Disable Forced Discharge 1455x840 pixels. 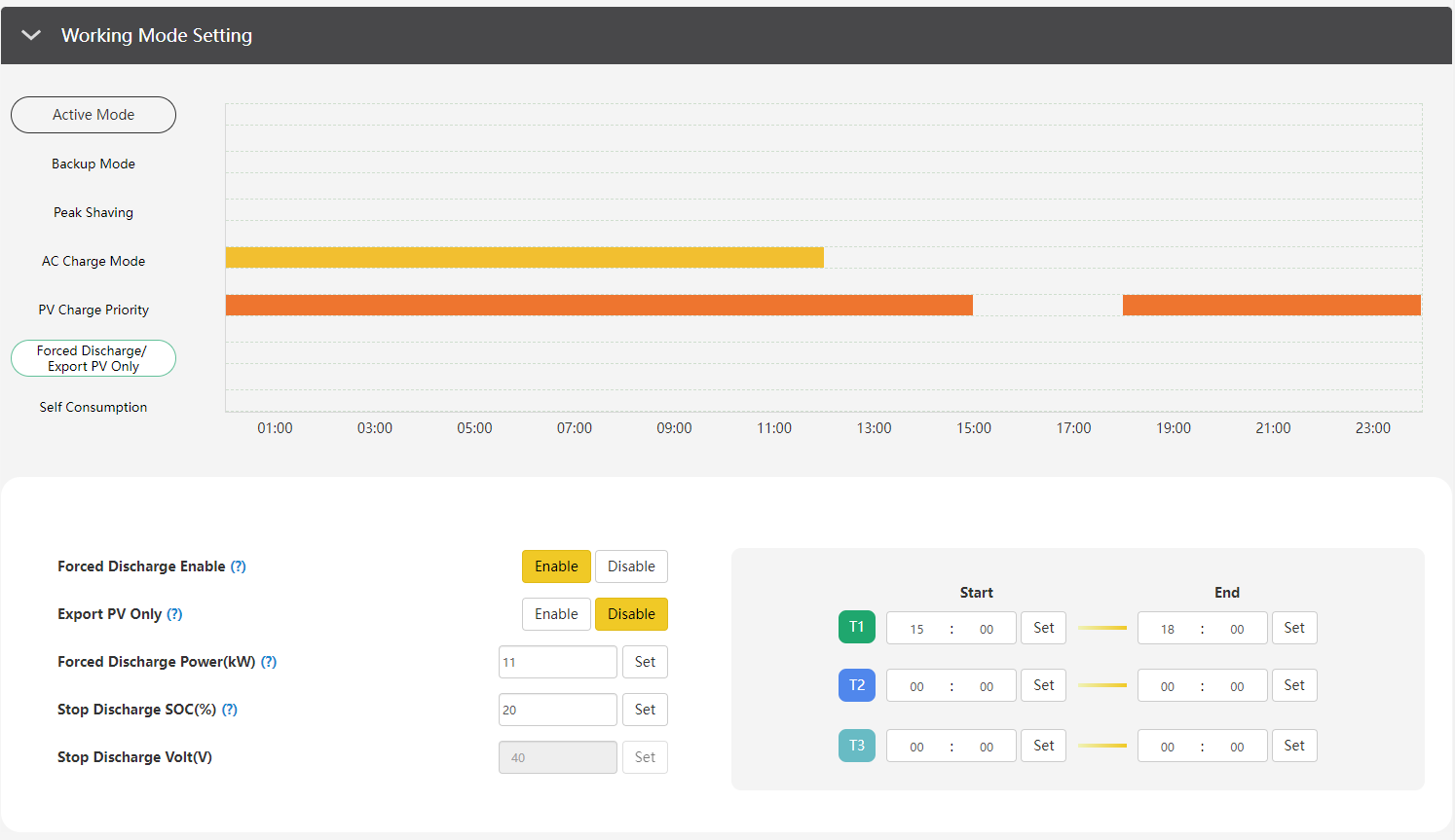point(631,566)
